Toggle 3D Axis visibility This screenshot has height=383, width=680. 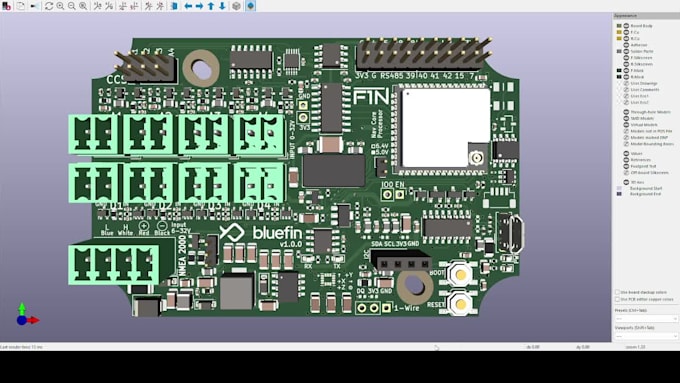[626, 182]
